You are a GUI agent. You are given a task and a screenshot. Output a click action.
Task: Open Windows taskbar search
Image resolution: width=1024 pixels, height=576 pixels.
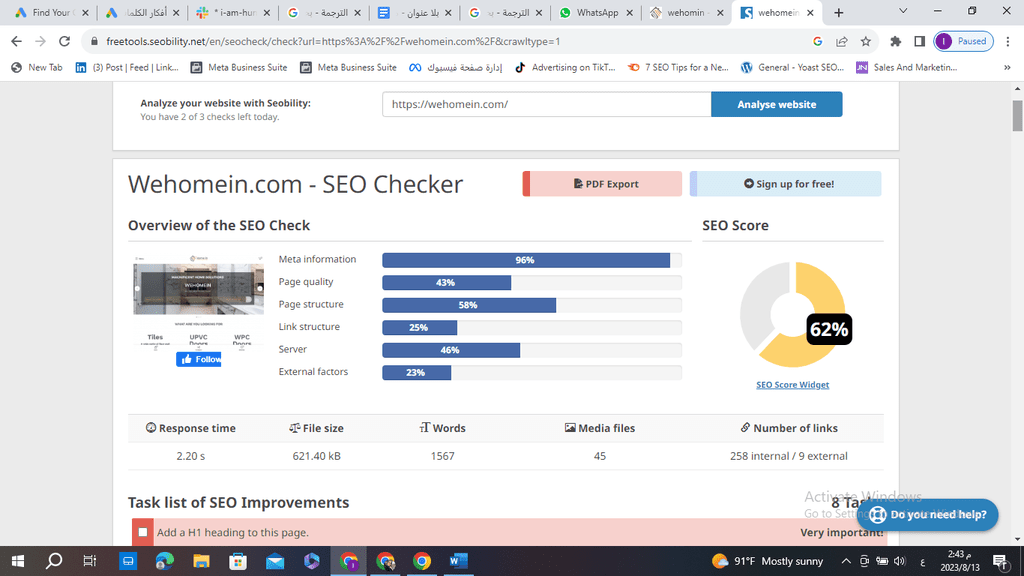pos(54,561)
